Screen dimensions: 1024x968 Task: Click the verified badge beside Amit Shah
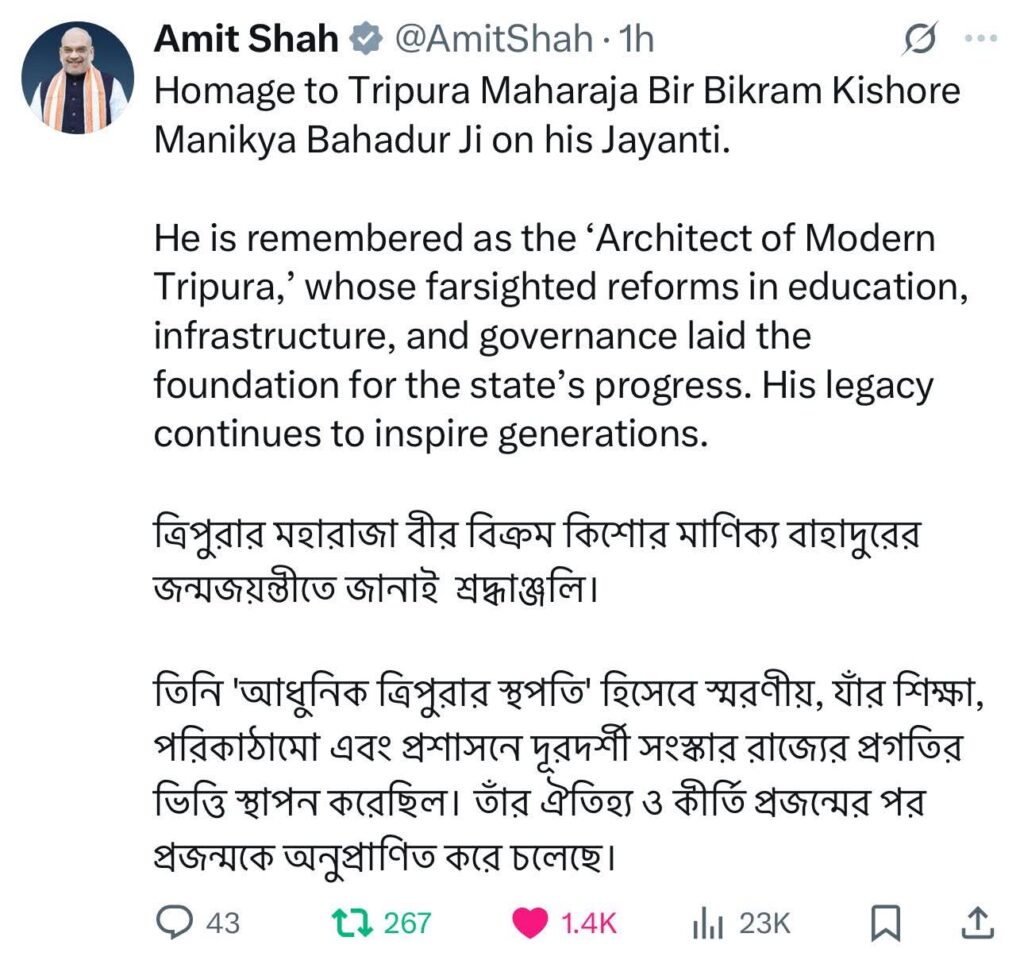coord(366,39)
